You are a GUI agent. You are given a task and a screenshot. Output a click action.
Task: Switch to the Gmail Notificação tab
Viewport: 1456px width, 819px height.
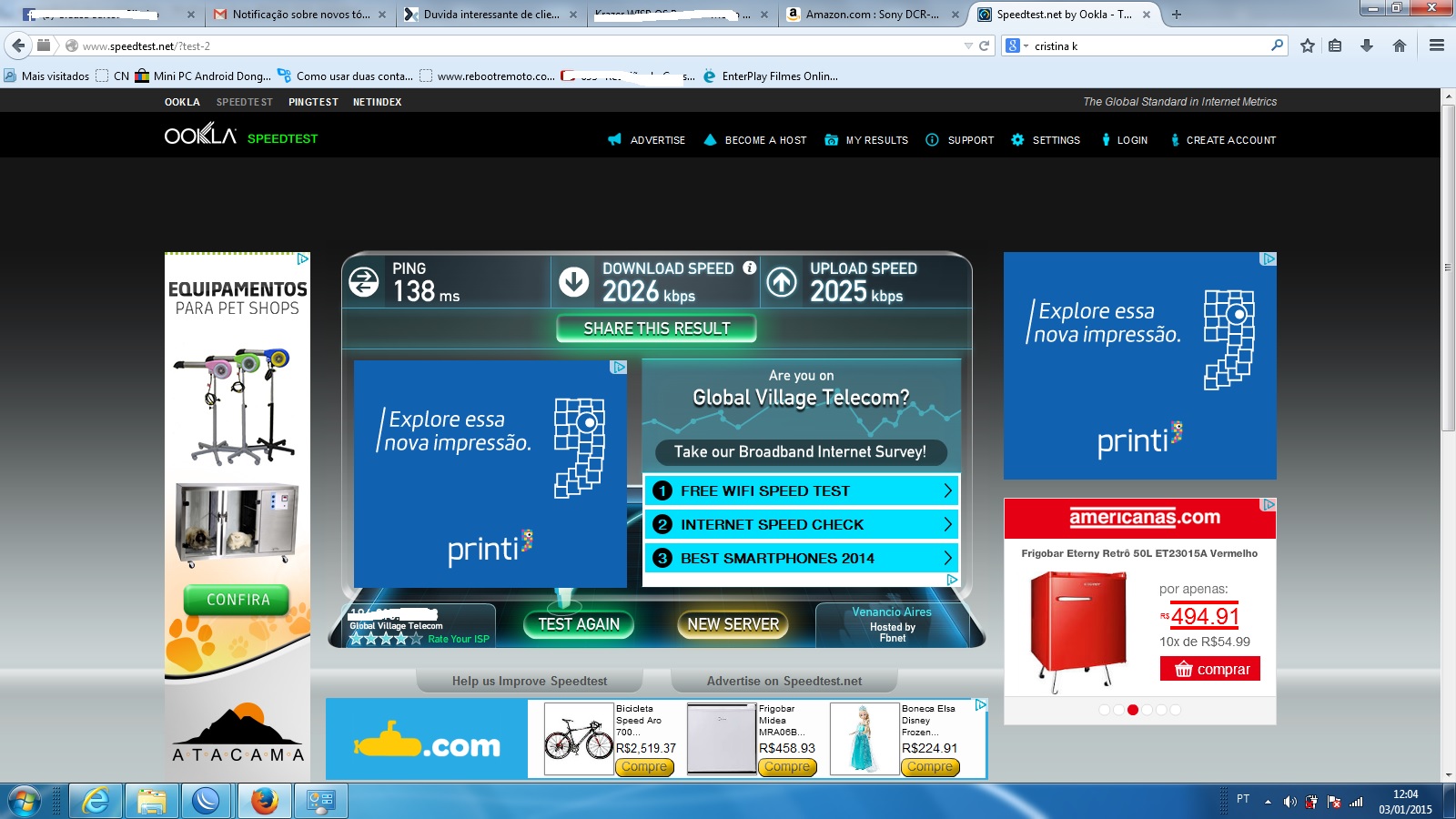tap(298, 15)
